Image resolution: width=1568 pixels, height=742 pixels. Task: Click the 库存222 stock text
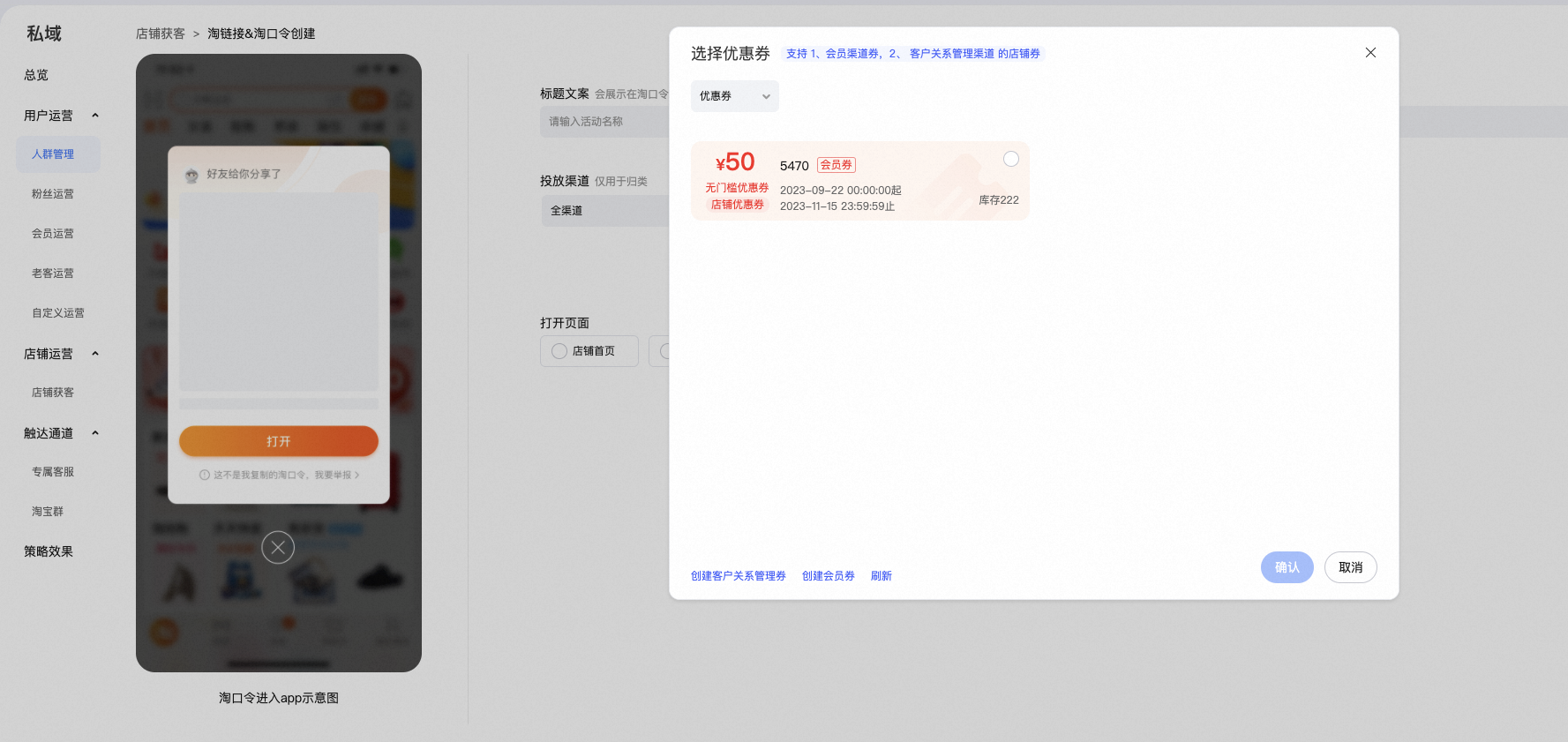(999, 200)
